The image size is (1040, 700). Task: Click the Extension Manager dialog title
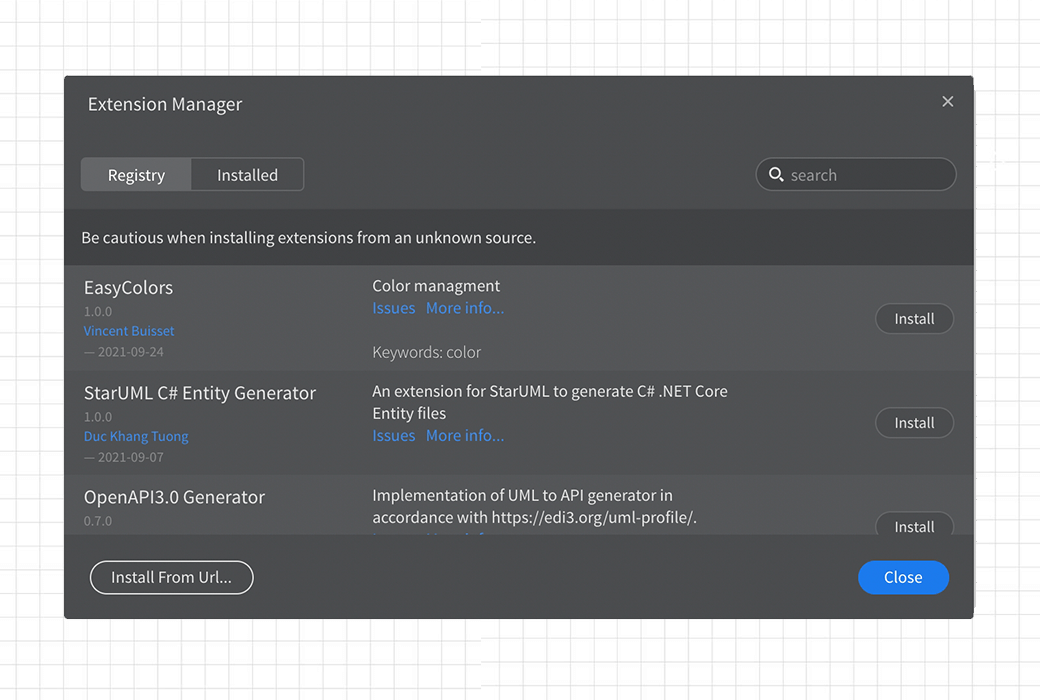(x=164, y=104)
